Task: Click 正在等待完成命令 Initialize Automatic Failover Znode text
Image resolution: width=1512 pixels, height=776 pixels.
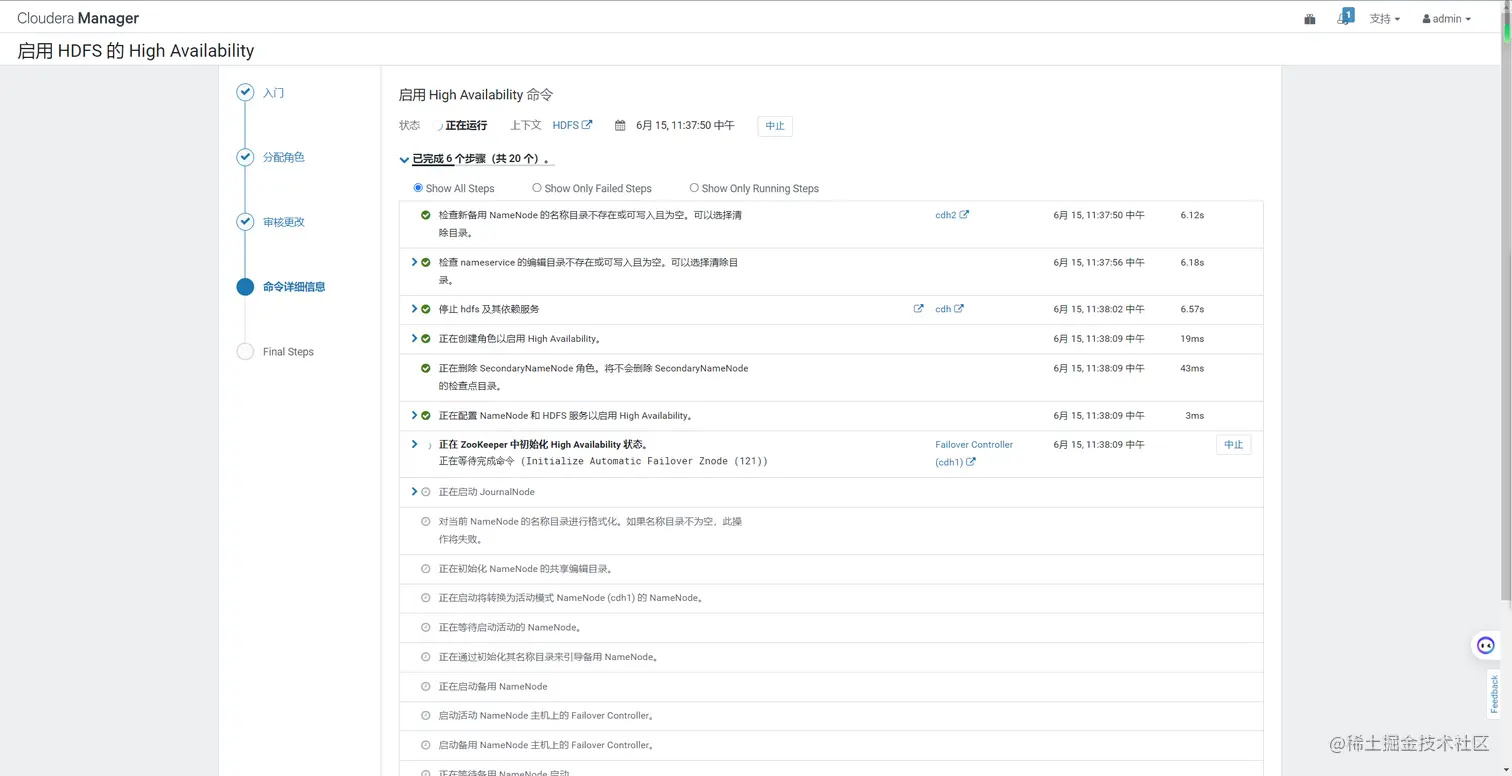Action: coord(603,461)
